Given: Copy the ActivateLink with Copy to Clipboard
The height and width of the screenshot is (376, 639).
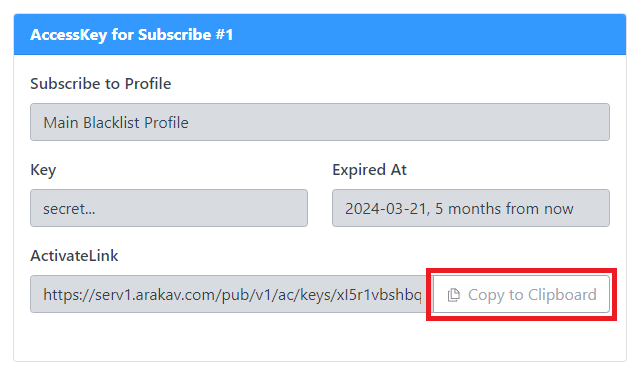Looking at the screenshot, I should tap(521, 294).
